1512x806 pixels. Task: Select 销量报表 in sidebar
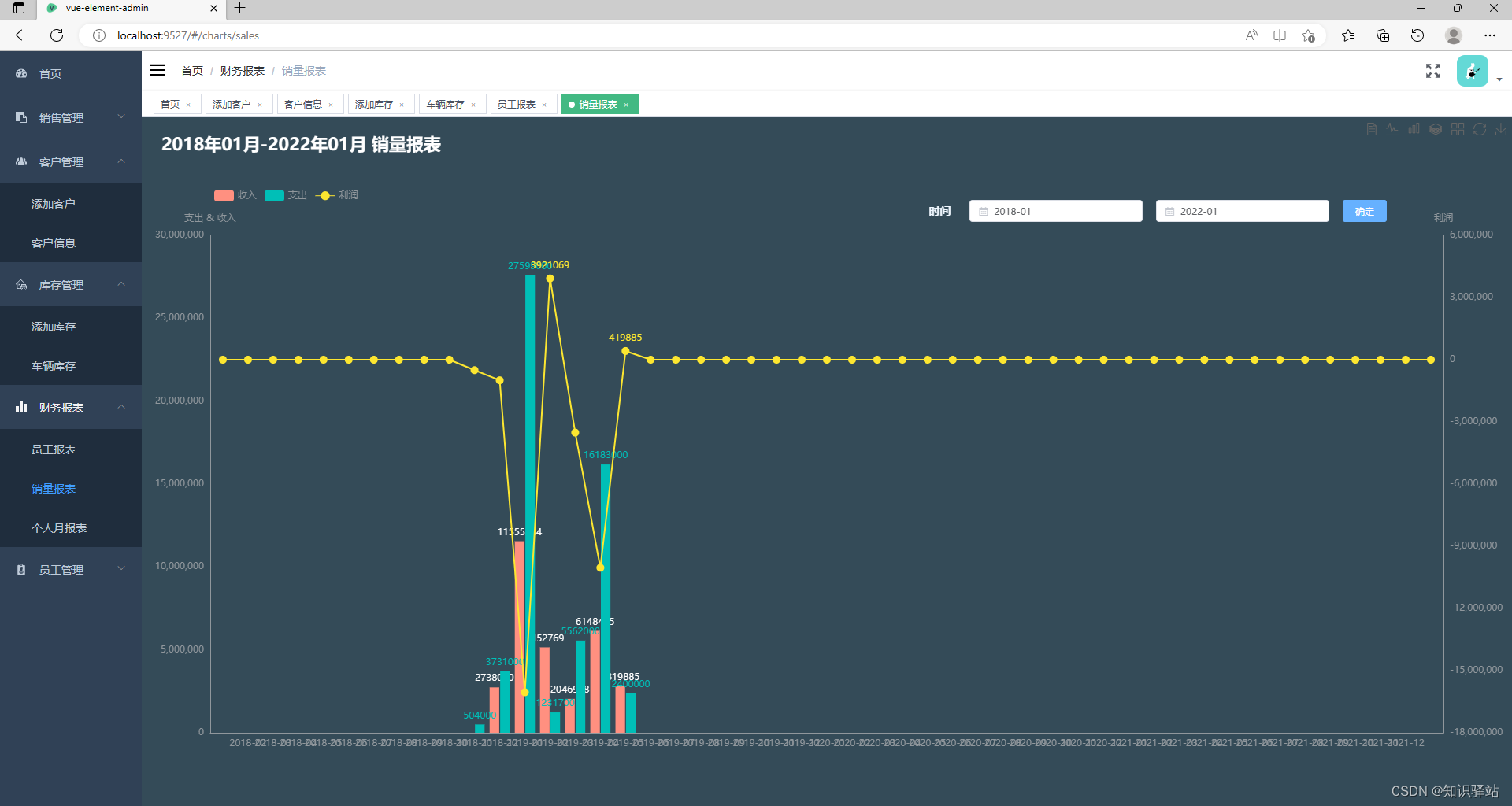(x=71, y=488)
